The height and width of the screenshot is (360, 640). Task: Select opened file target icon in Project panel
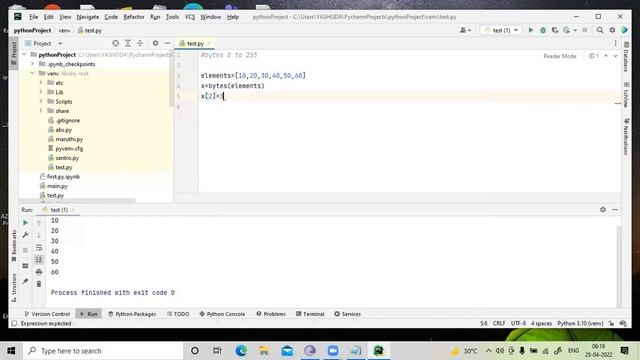click(x=116, y=43)
